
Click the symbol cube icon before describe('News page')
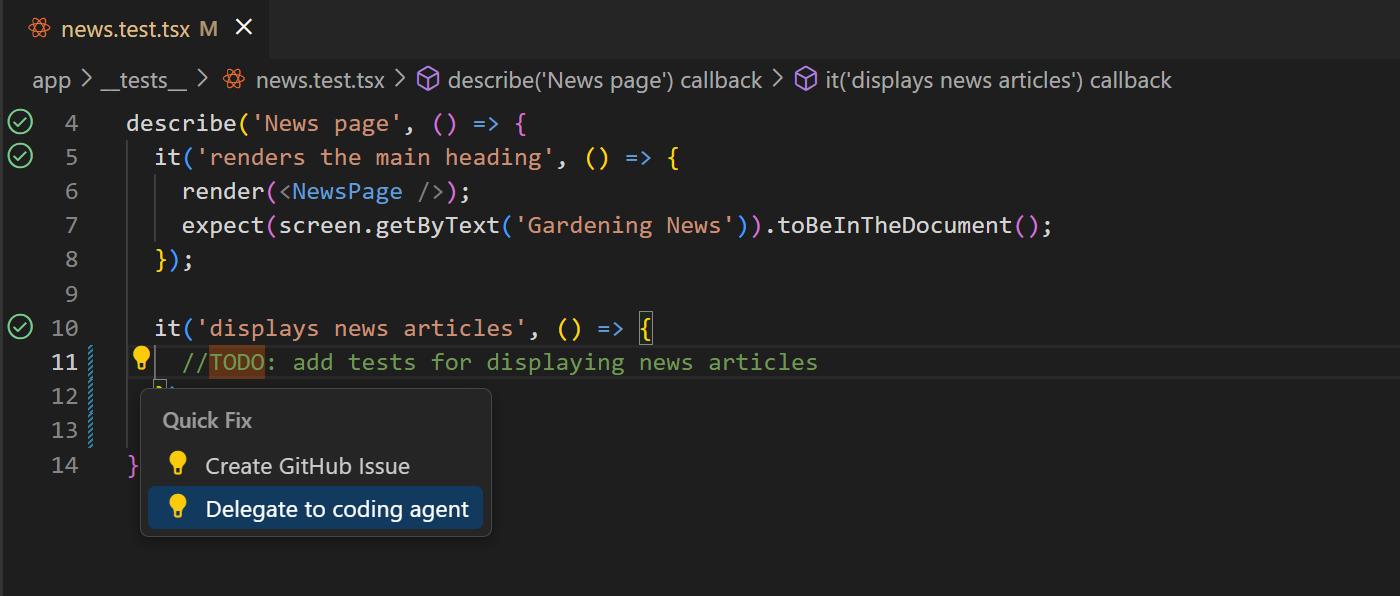[428, 79]
